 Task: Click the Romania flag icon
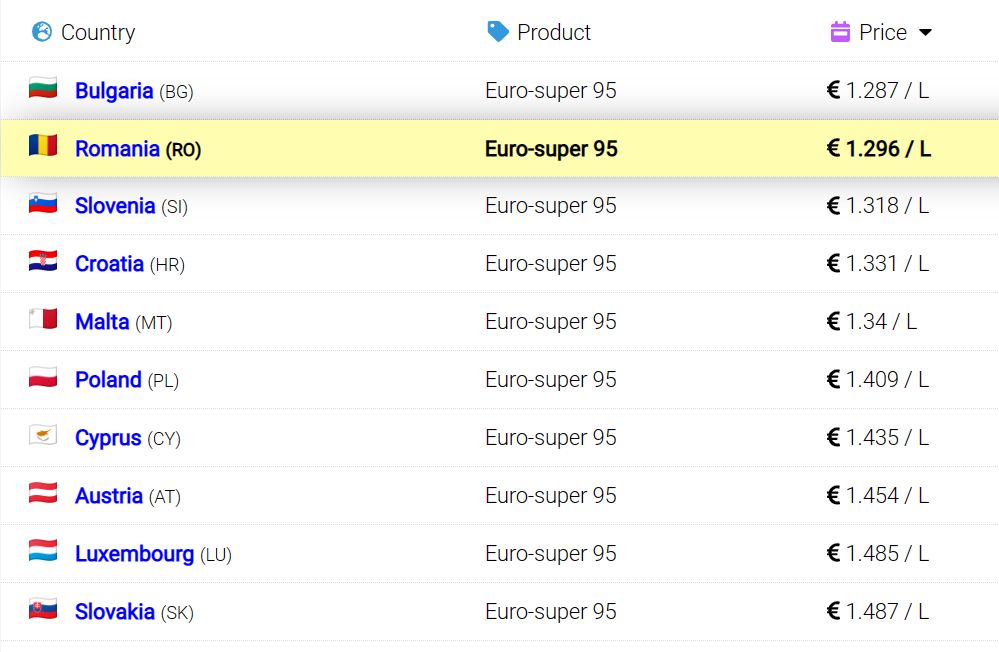coord(43,146)
